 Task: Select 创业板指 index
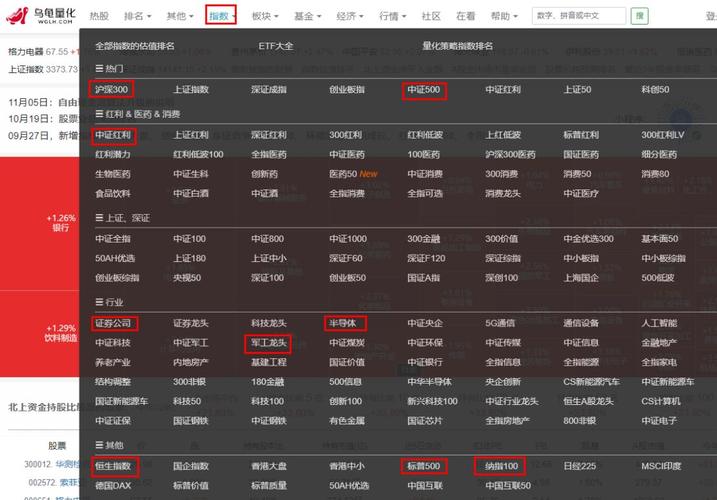(x=347, y=89)
